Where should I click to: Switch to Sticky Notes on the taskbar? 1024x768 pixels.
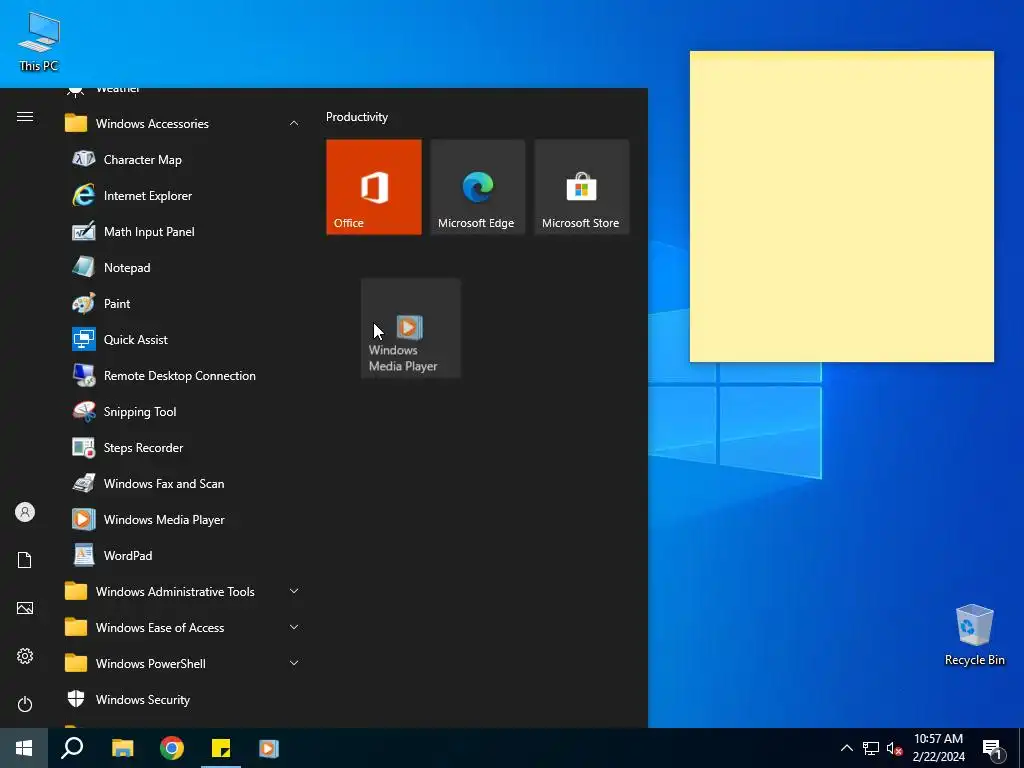pos(221,748)
